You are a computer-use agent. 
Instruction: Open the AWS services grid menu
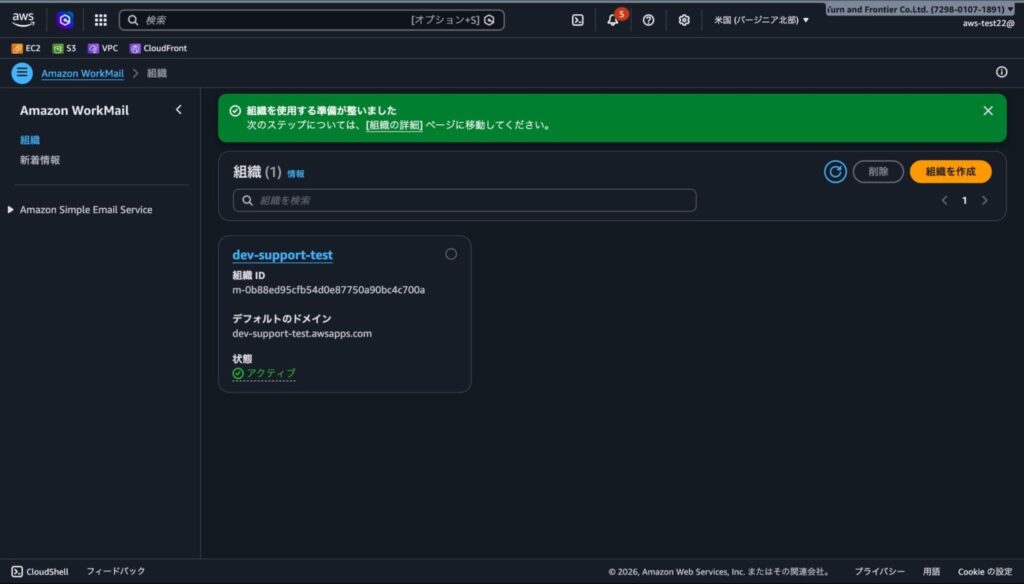[x=101, y=20]
